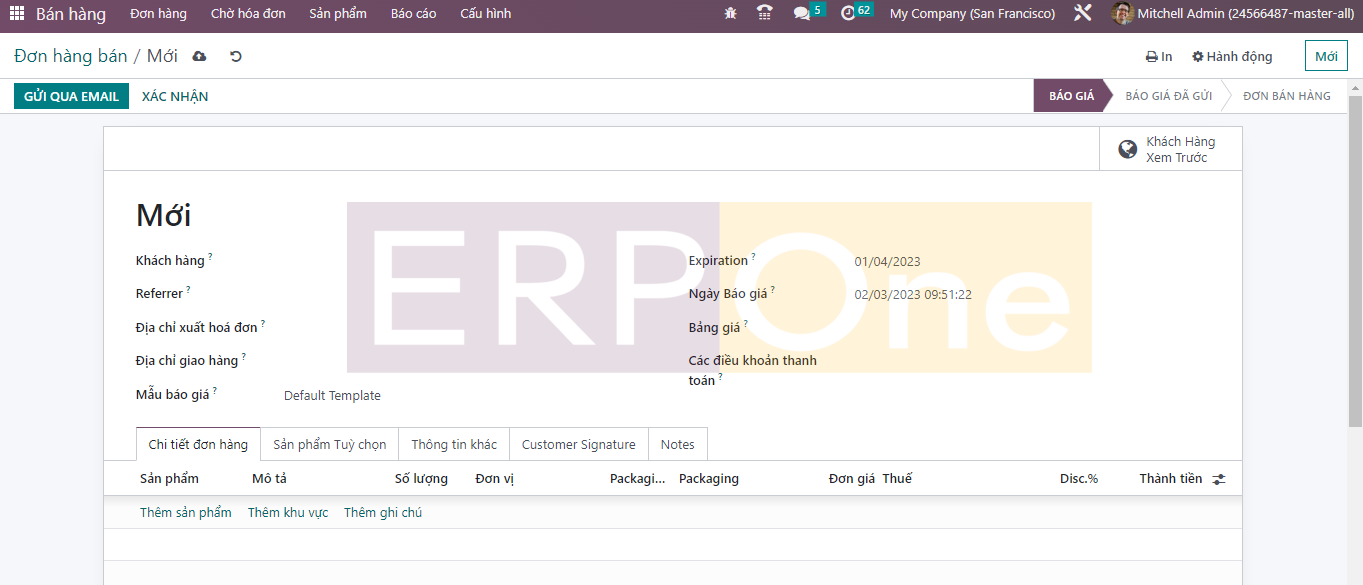
Task: Open the chat messages icon
Action: [x=802, y=14]
